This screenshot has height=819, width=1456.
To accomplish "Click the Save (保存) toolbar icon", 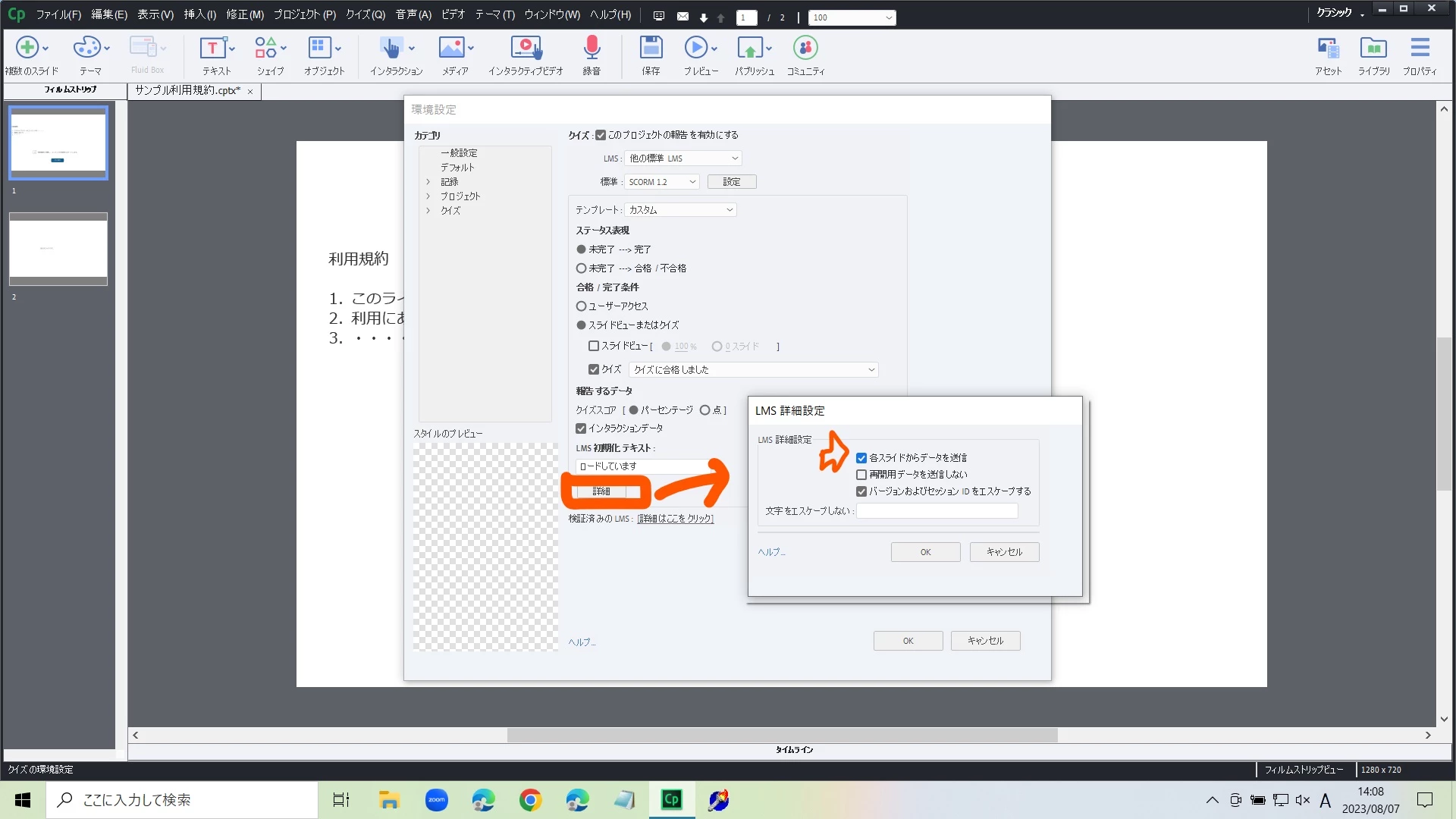I will (x=651, y=49).
